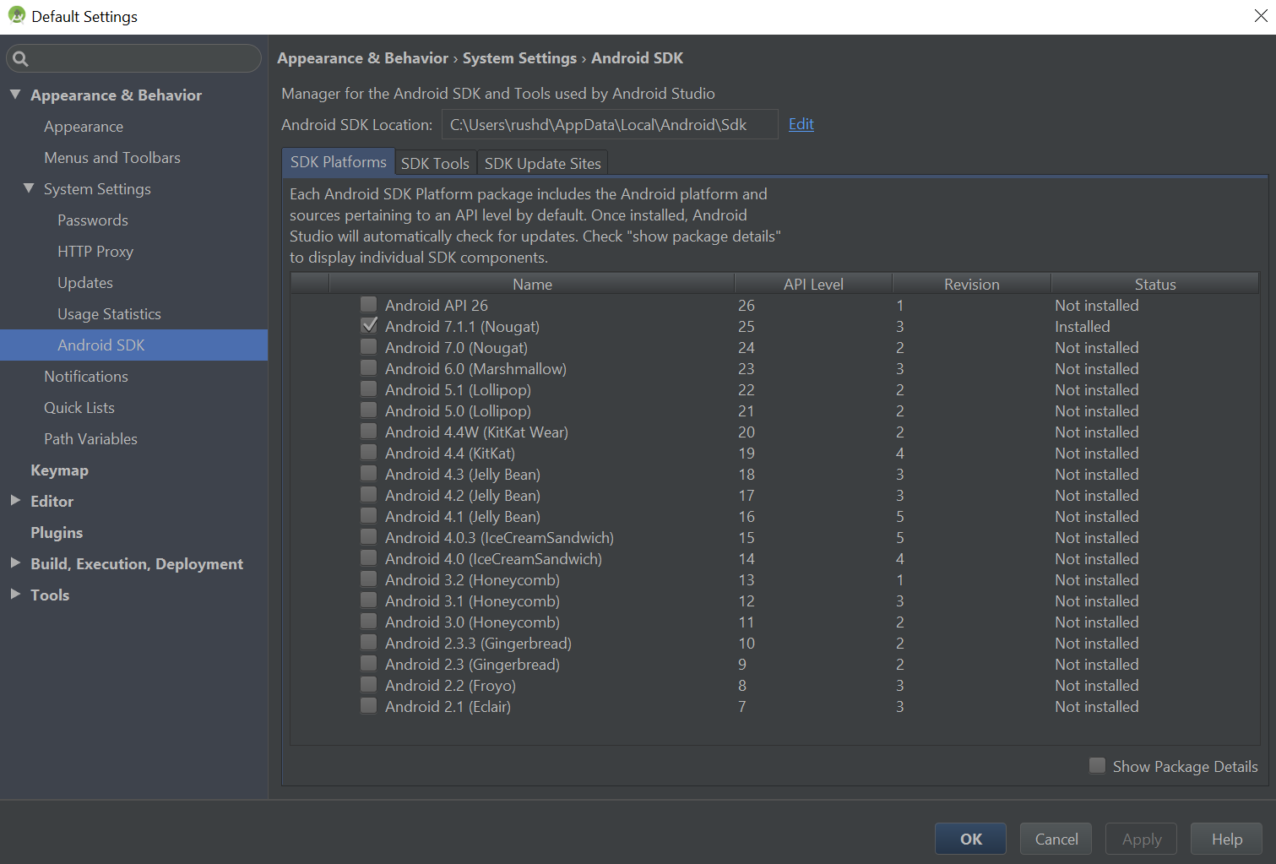Enable Android 6.0 (Marshmallow)
1276x864 pixels.
tap(368, 368)
